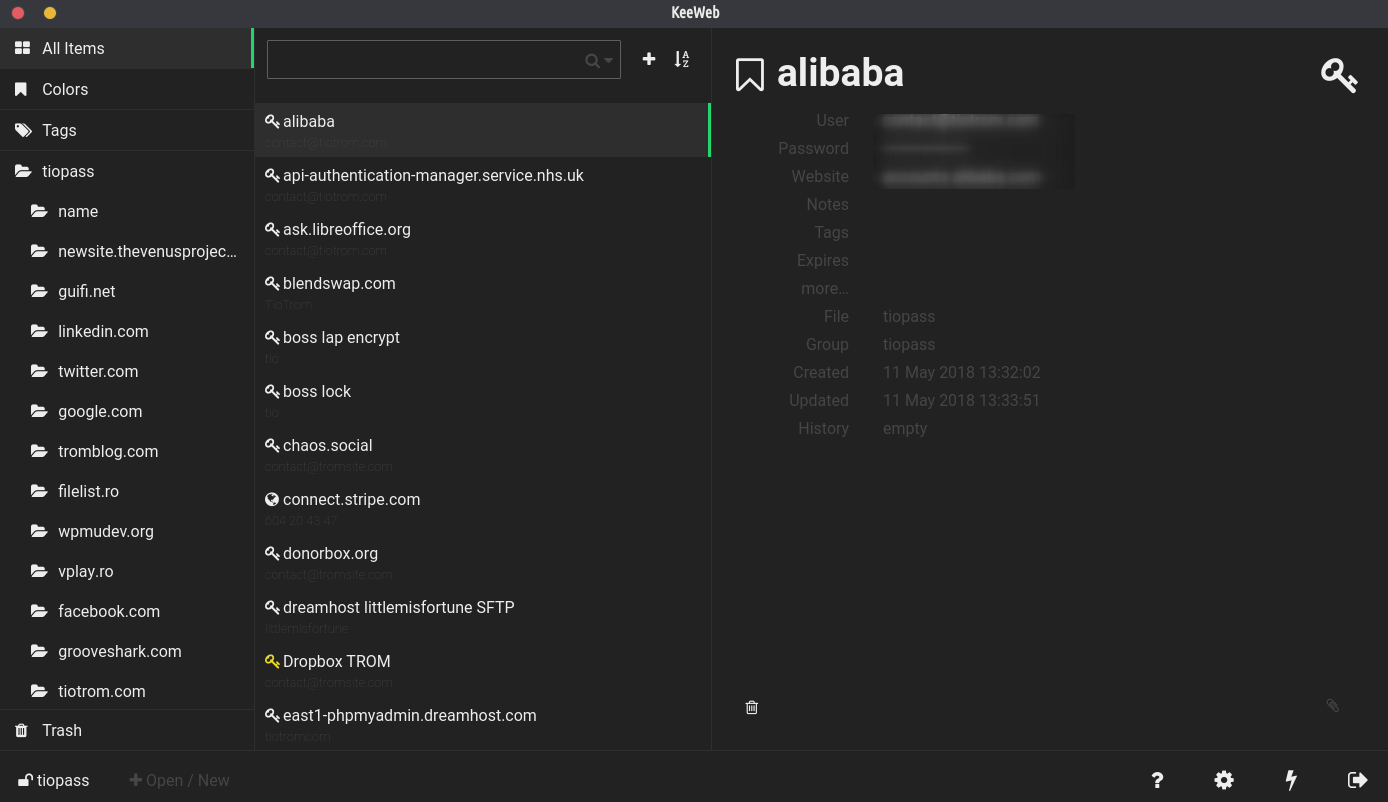Select dreamhost littlemisfortune SFTP entry
Image resolution: width=1388 pixels, height=802 pixels.
tap(482, 616)
